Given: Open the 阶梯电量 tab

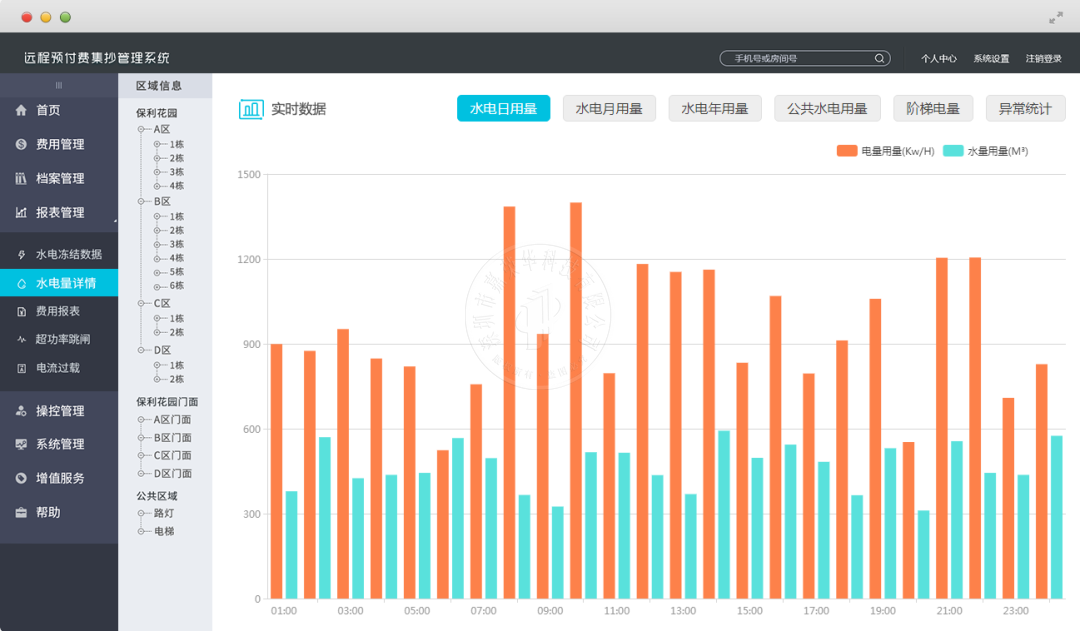Looking at the screenshot, I should tap(933, 108).
